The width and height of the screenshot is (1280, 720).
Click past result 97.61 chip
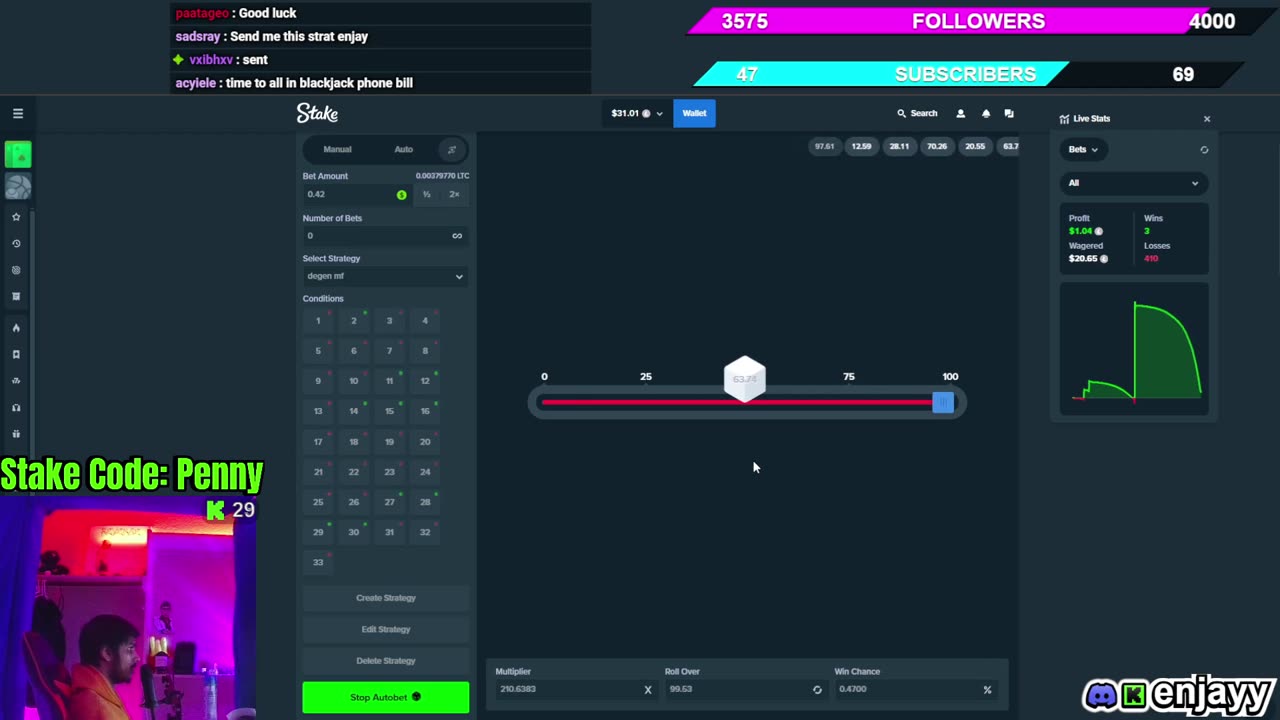[824, 147]
